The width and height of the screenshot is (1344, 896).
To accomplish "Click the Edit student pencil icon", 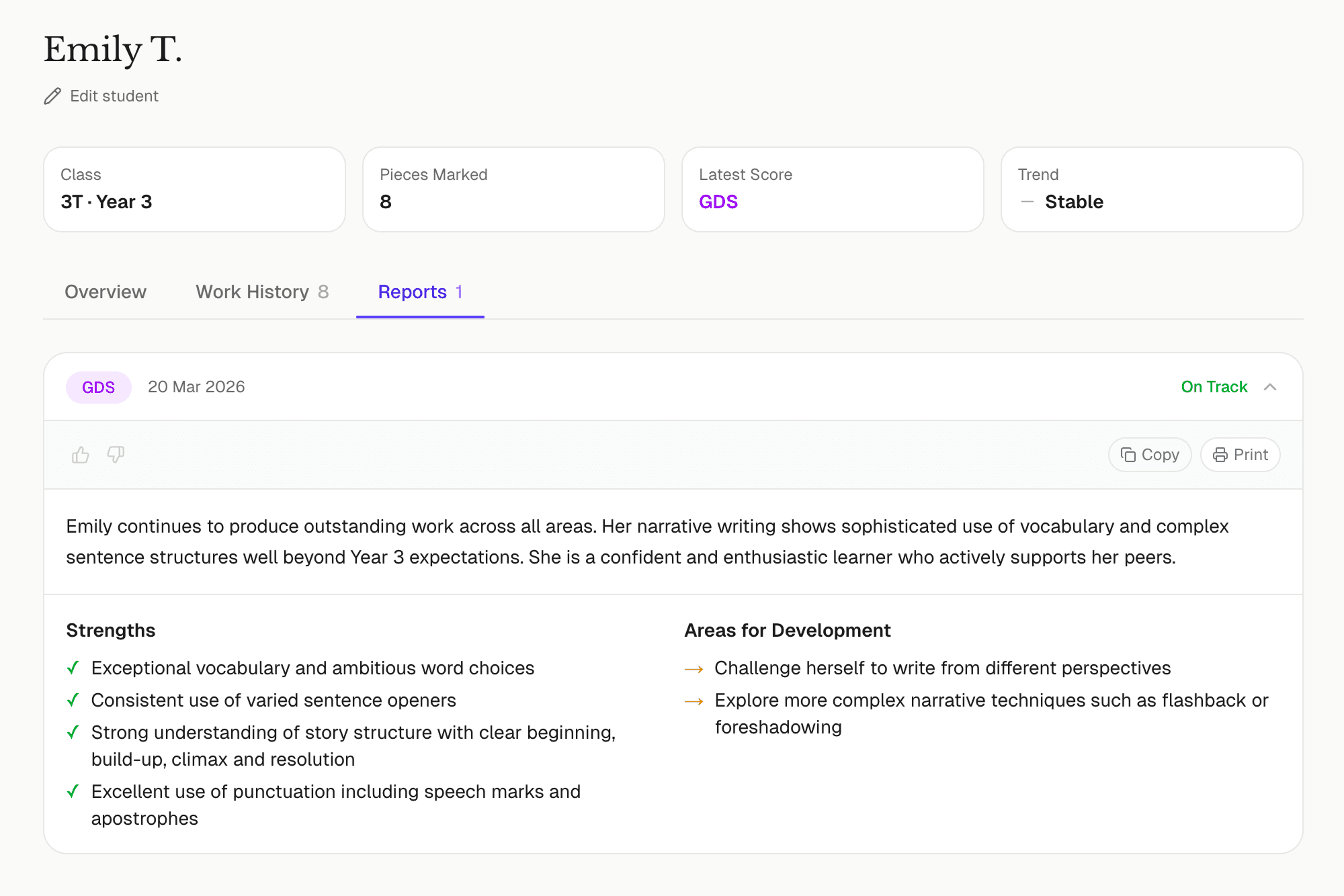I will click(x=52, y=96).
